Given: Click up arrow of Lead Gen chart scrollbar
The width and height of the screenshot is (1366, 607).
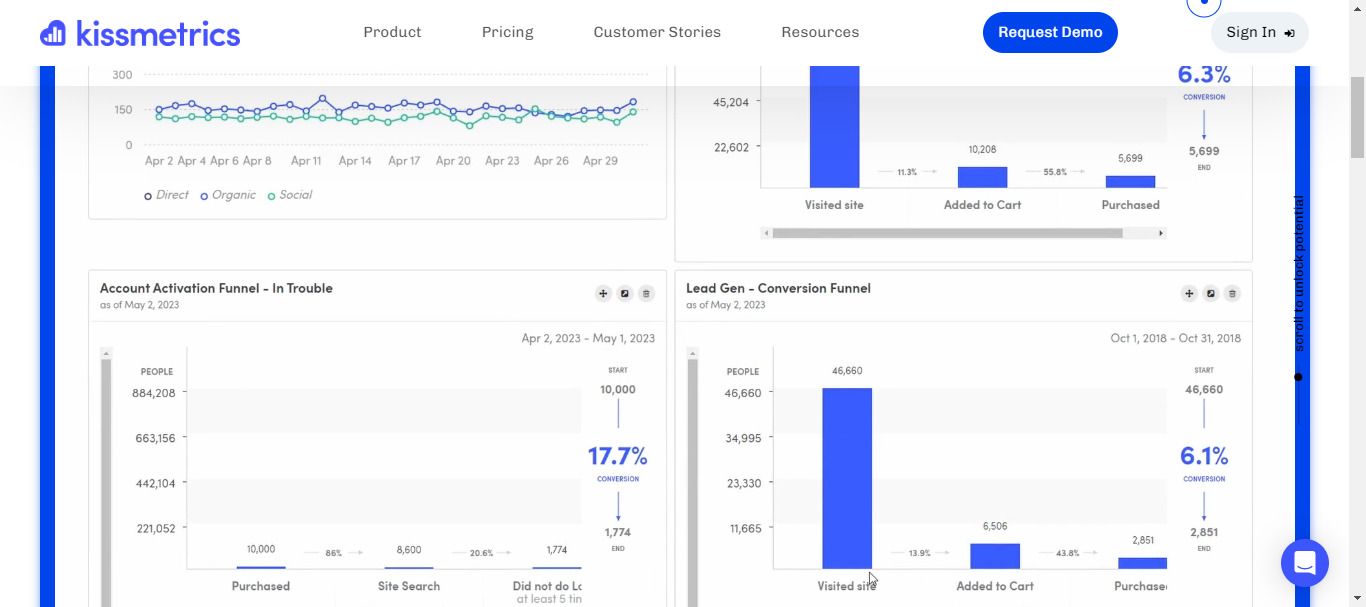Looking at the screenshot, I should pyautogui.click(x=693, y=353).
